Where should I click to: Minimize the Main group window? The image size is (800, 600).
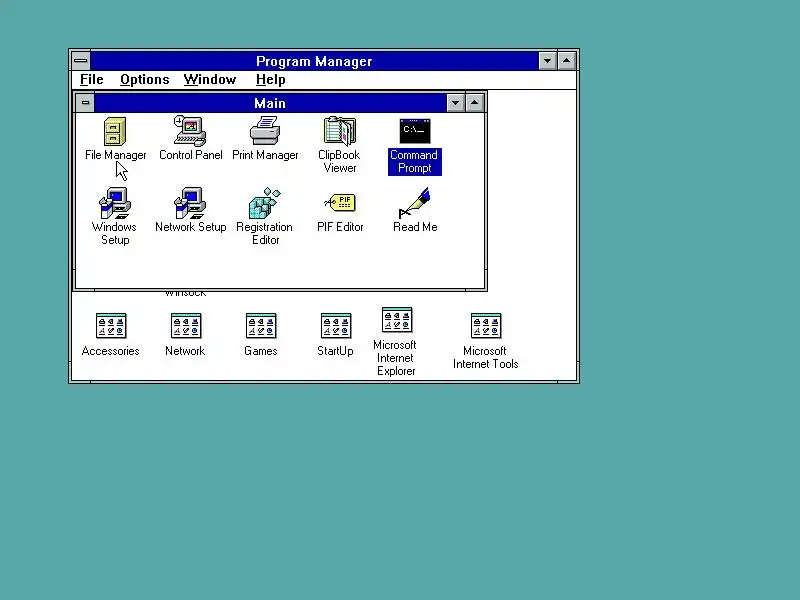[x=455, y=103]
